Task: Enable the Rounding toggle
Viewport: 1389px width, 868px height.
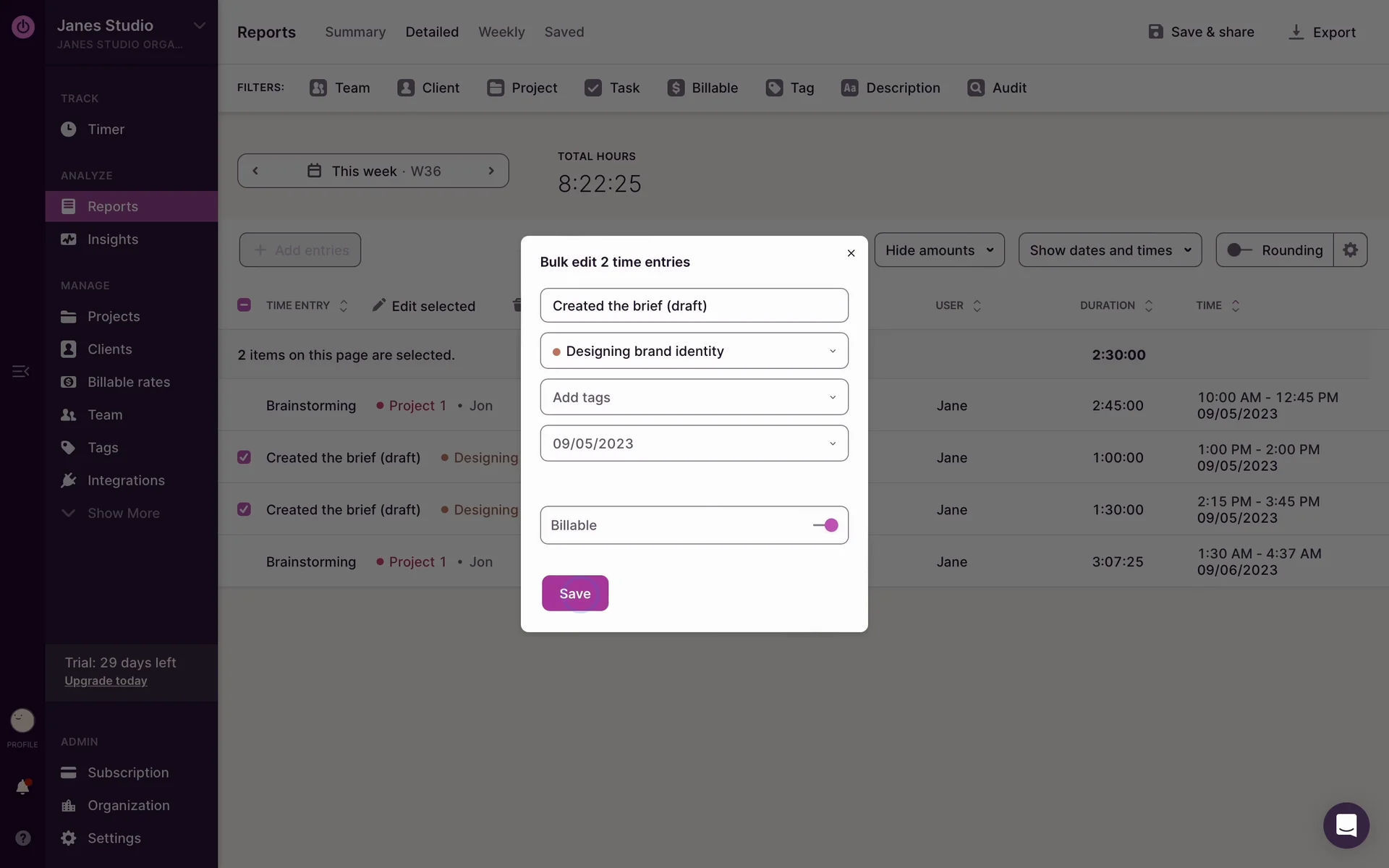Action: 1239,250
